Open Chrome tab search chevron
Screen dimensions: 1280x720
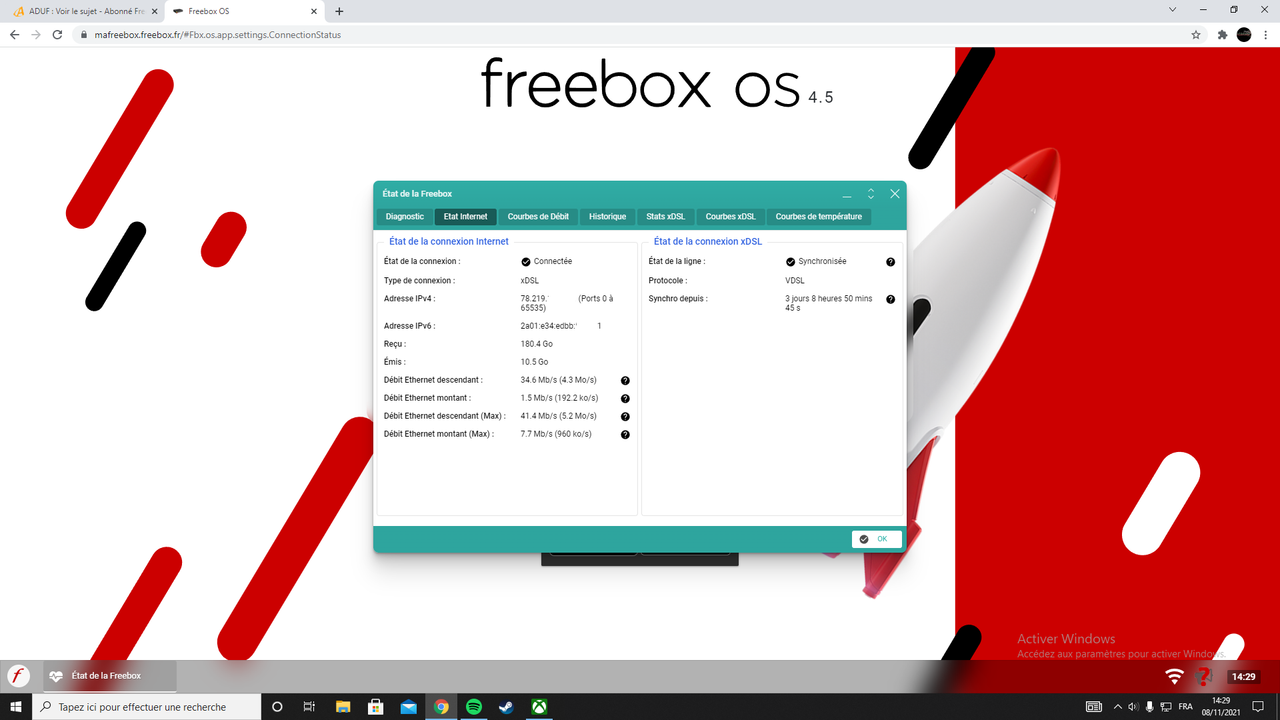click(1172, 10)
